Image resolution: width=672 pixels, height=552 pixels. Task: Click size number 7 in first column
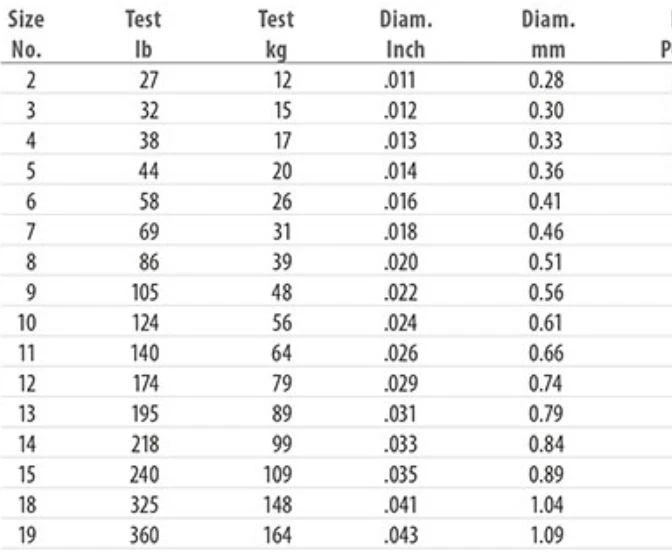[30, 232]
